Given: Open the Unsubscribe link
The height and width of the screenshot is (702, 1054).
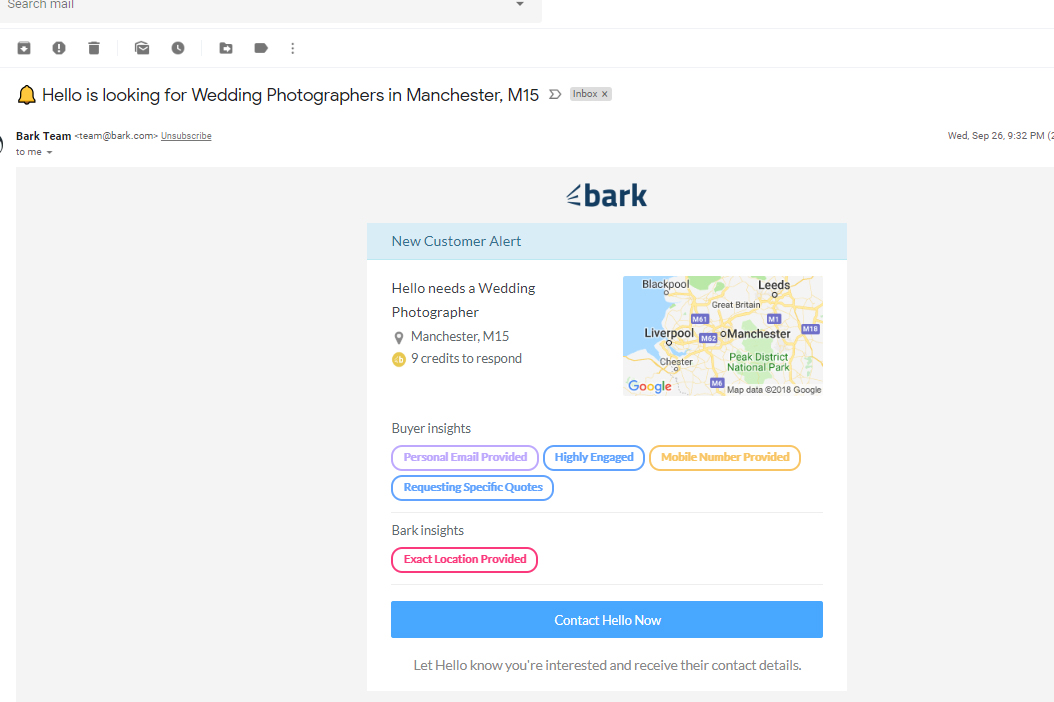Looking at the screenshot, I should point(186,135).
